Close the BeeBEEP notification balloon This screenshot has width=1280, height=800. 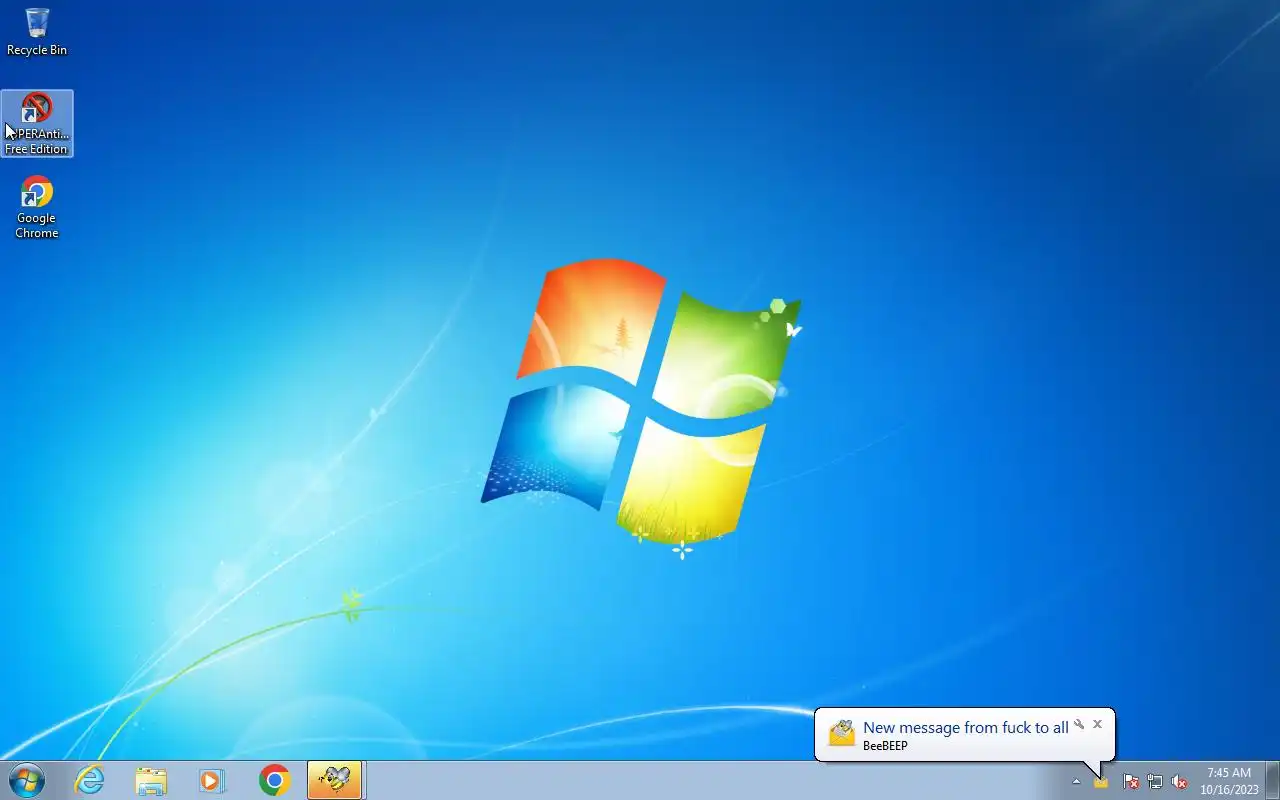1097,724
